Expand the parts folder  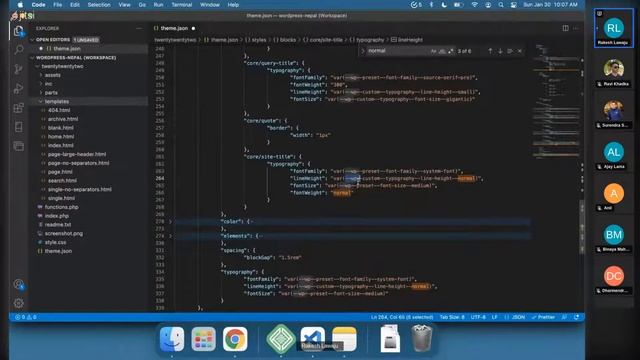(41, 93)
